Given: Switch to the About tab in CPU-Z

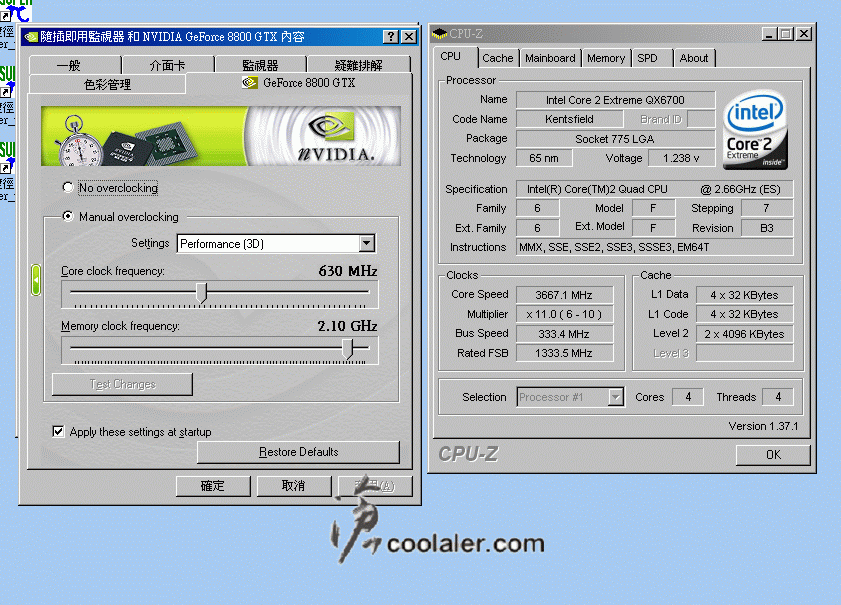Looking at the screenshot, I should pyautogui.click(x=694, y=58).
